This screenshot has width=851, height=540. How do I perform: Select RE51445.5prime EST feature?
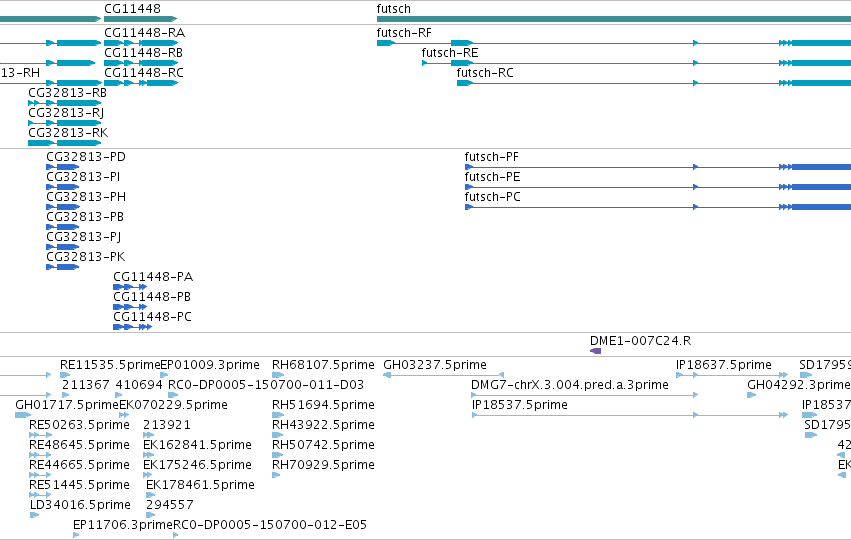pyautogui.click(x=41, y=495)
